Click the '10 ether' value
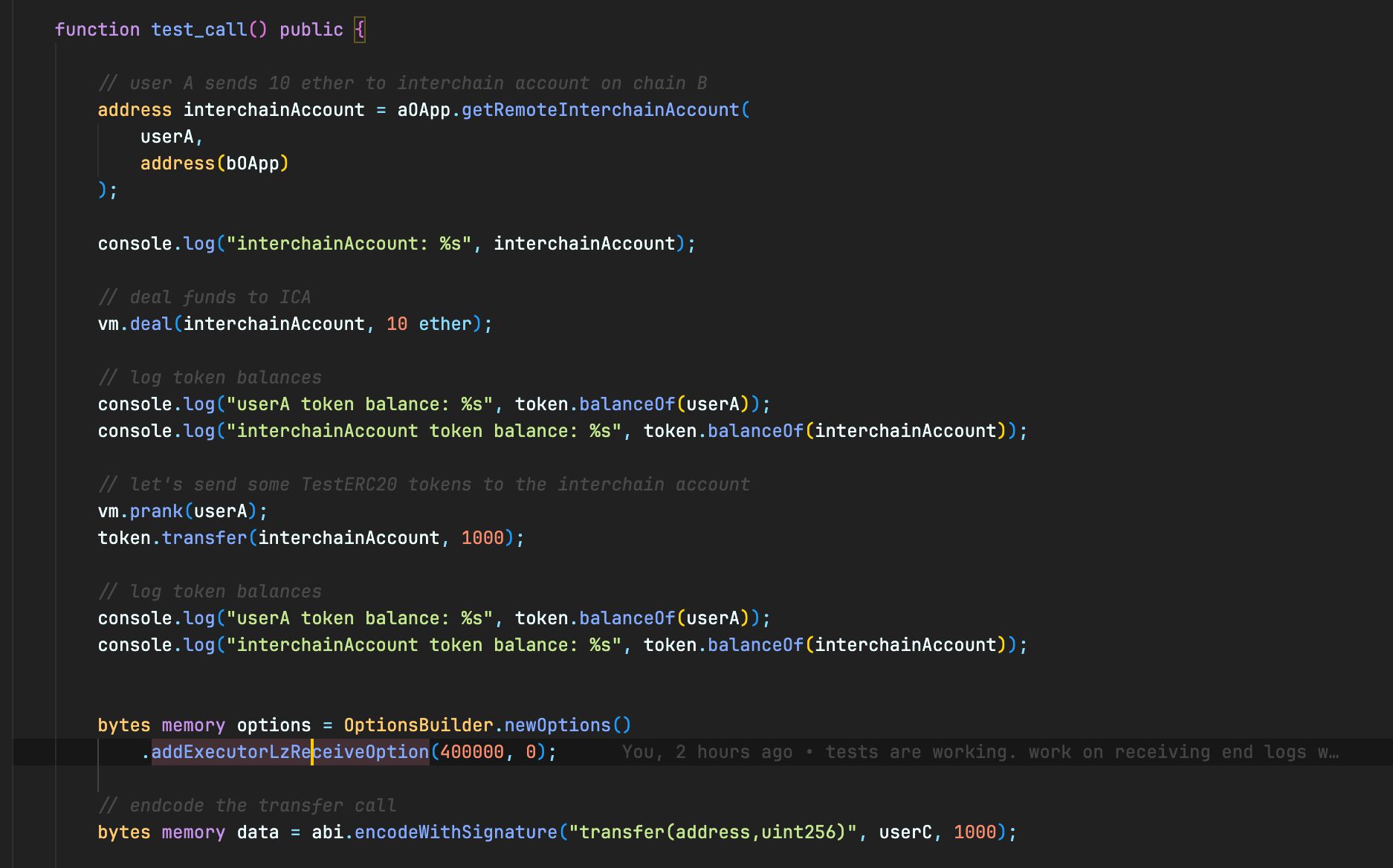 pyautogui.click(x=429, y=324)
